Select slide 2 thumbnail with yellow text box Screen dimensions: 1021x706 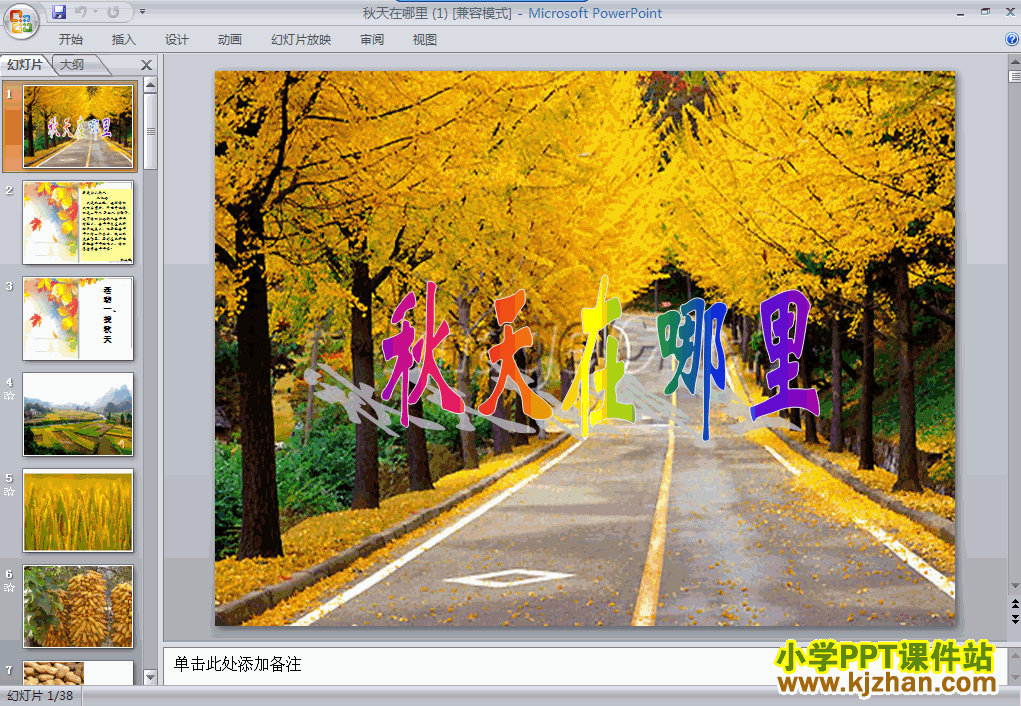tap(78, 223)
